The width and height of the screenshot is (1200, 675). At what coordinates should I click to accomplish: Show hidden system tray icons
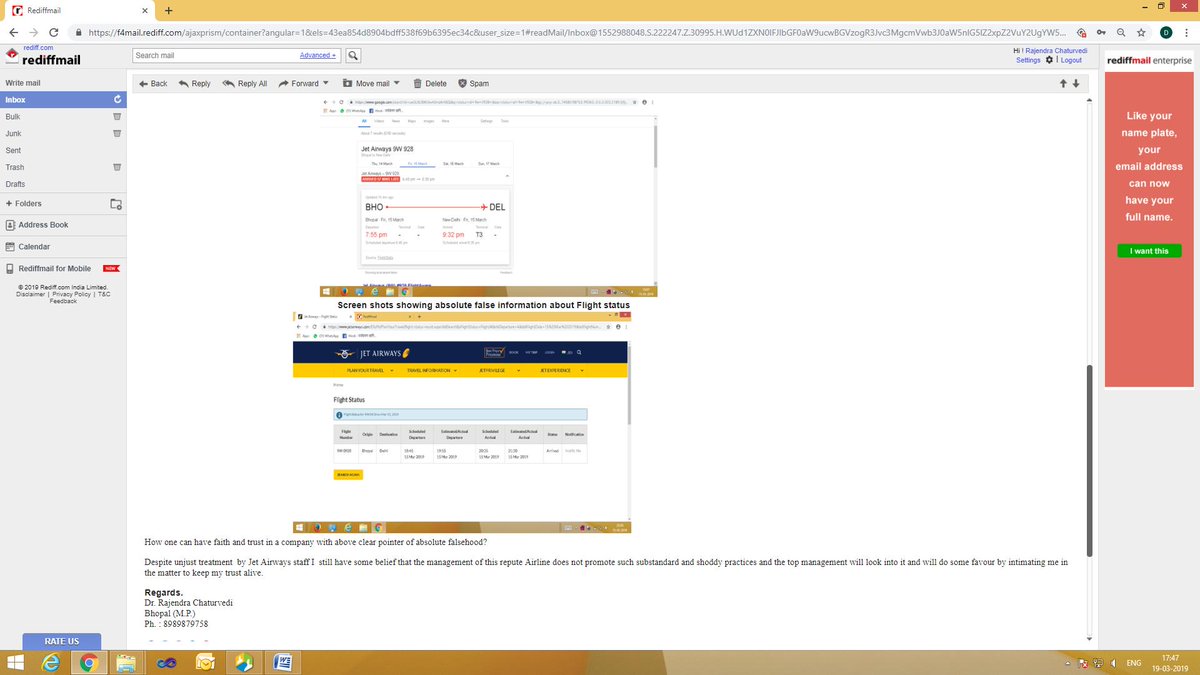(1069, 663)
